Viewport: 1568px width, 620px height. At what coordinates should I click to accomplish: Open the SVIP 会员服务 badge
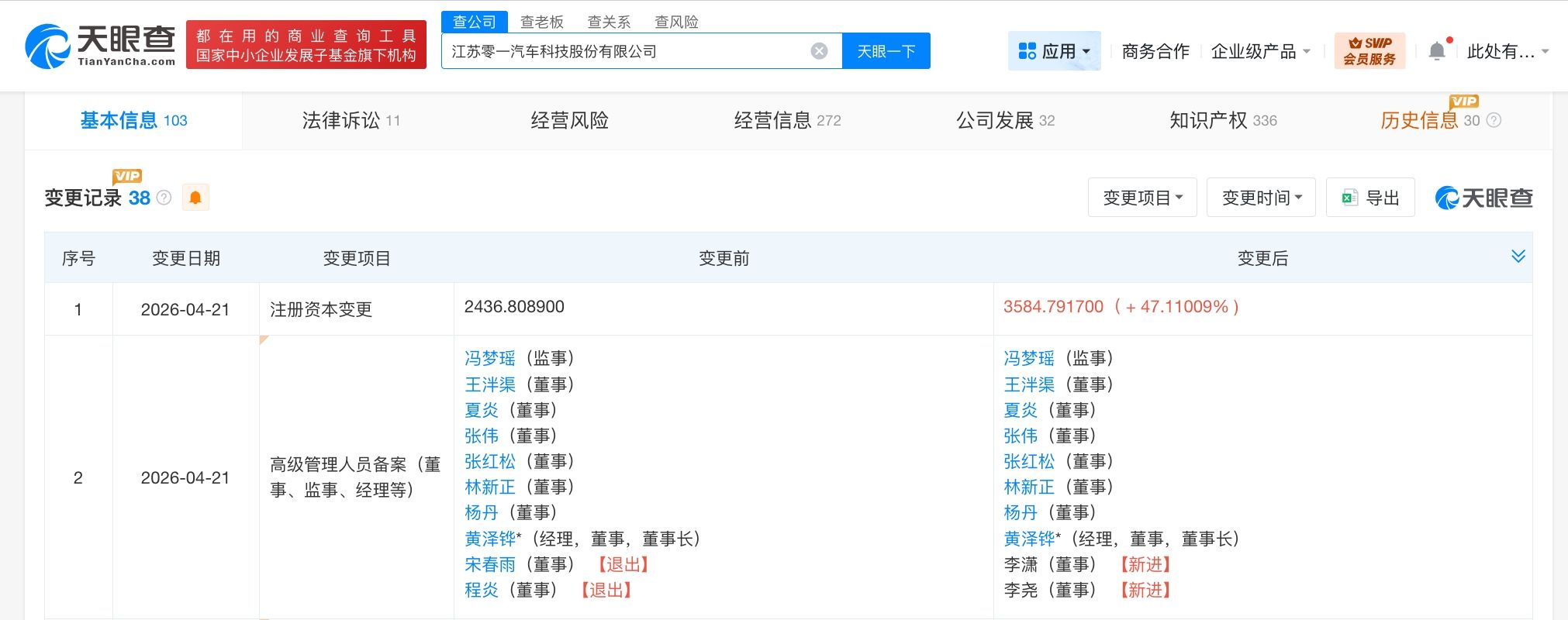[1369, 51]
